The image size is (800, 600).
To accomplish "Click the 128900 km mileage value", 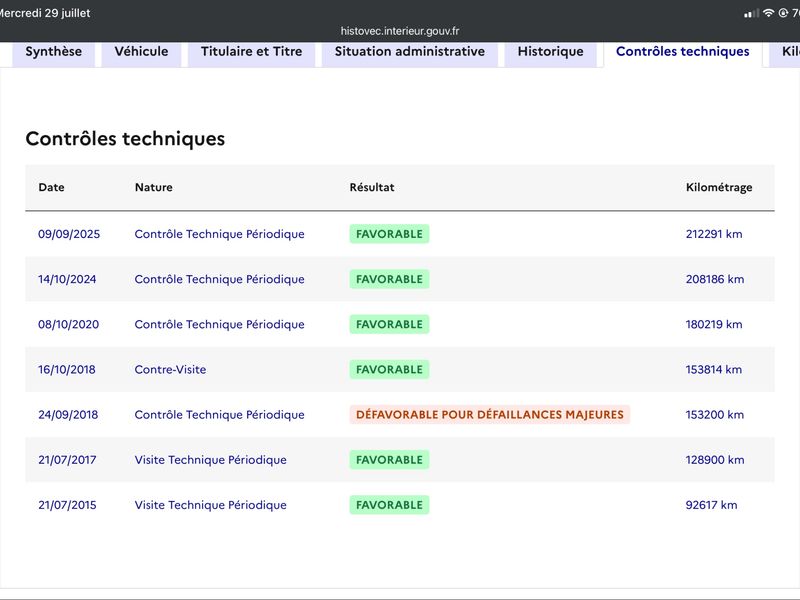I will pyautogui.click(x=715, y=460).
